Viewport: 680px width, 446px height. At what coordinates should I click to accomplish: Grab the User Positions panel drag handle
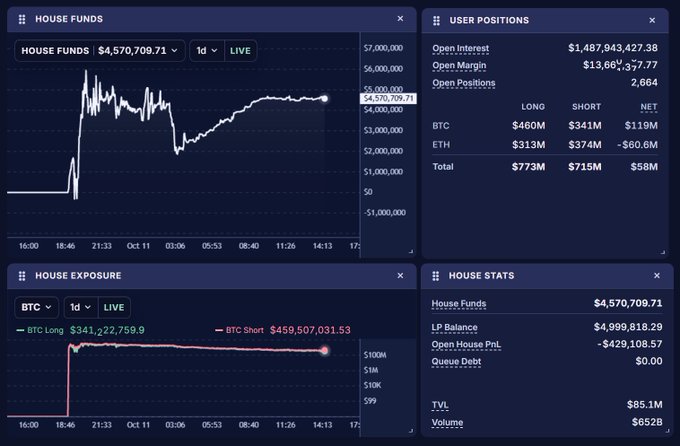437,20
